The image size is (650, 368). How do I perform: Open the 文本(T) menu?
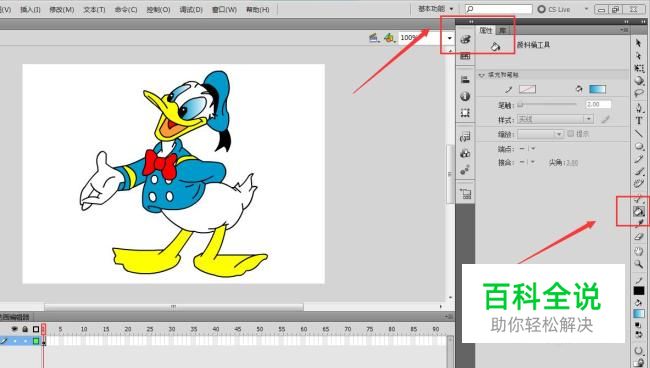point(94,9)
